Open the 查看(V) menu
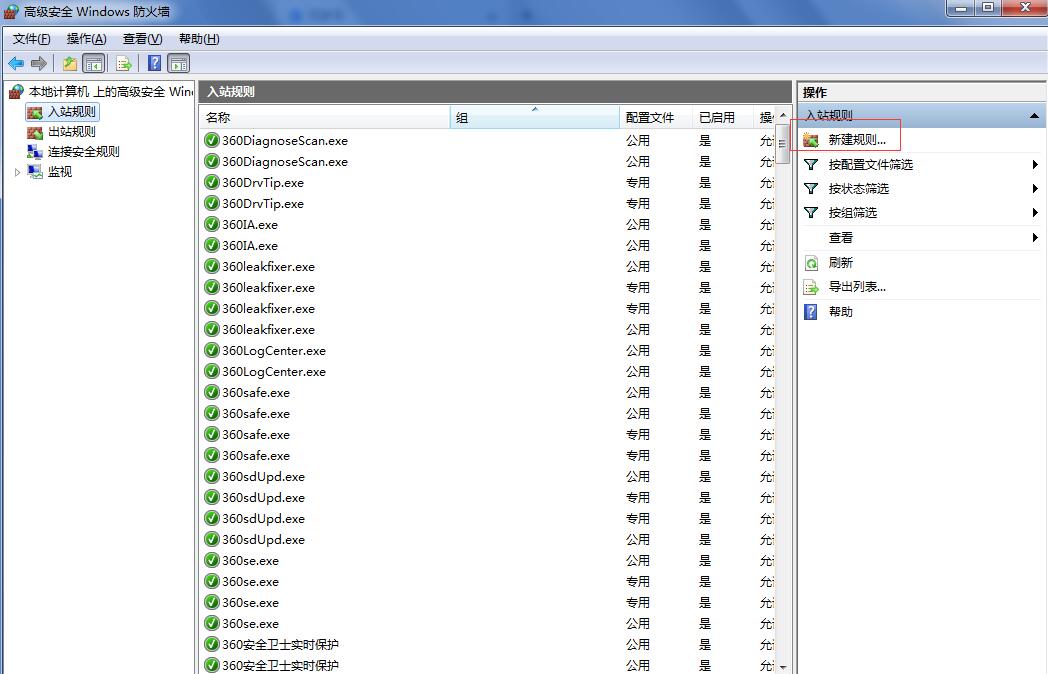Screen dimensions: 1048x674 click(142, 39)
